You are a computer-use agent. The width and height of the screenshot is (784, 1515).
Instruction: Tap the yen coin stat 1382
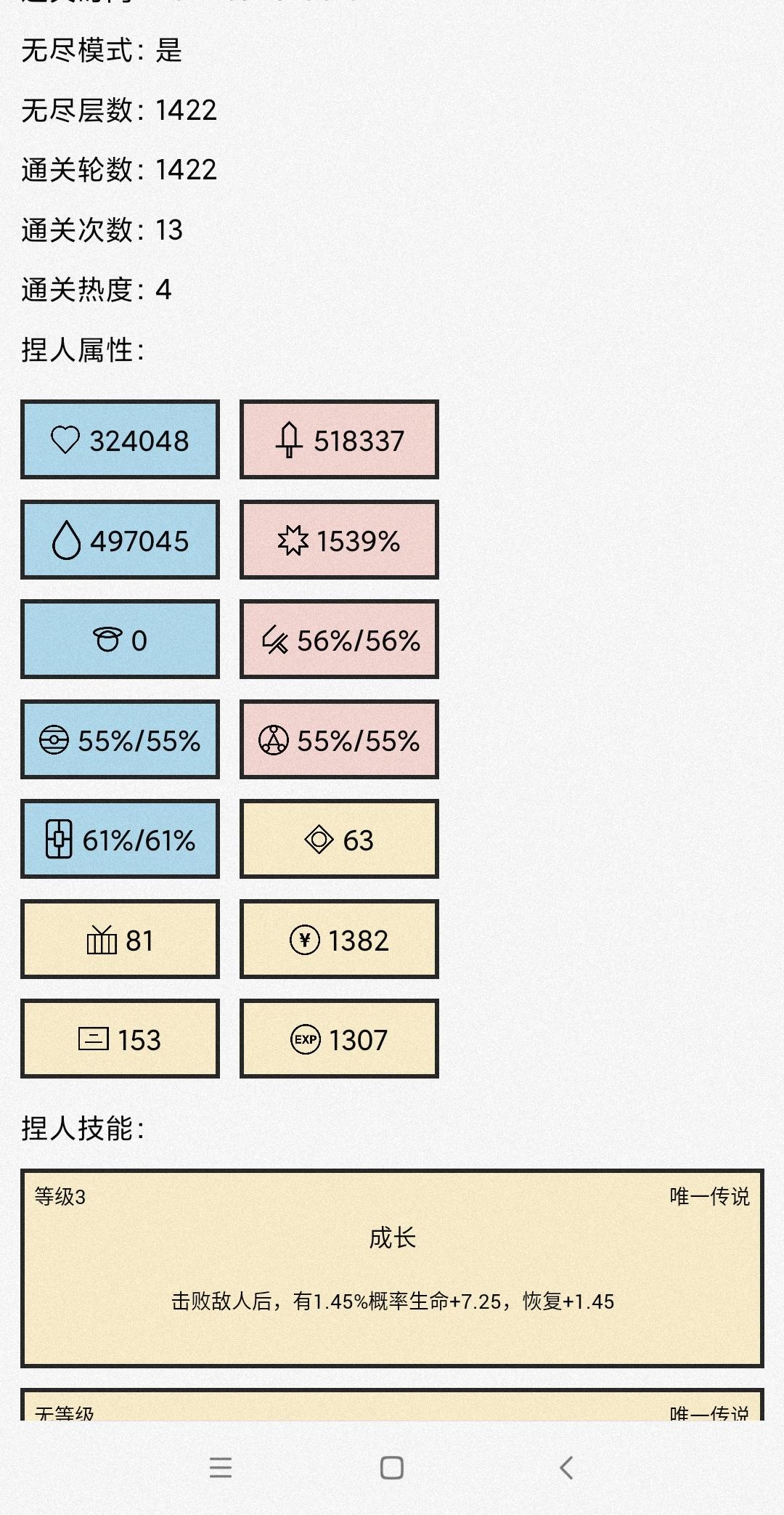339,939
